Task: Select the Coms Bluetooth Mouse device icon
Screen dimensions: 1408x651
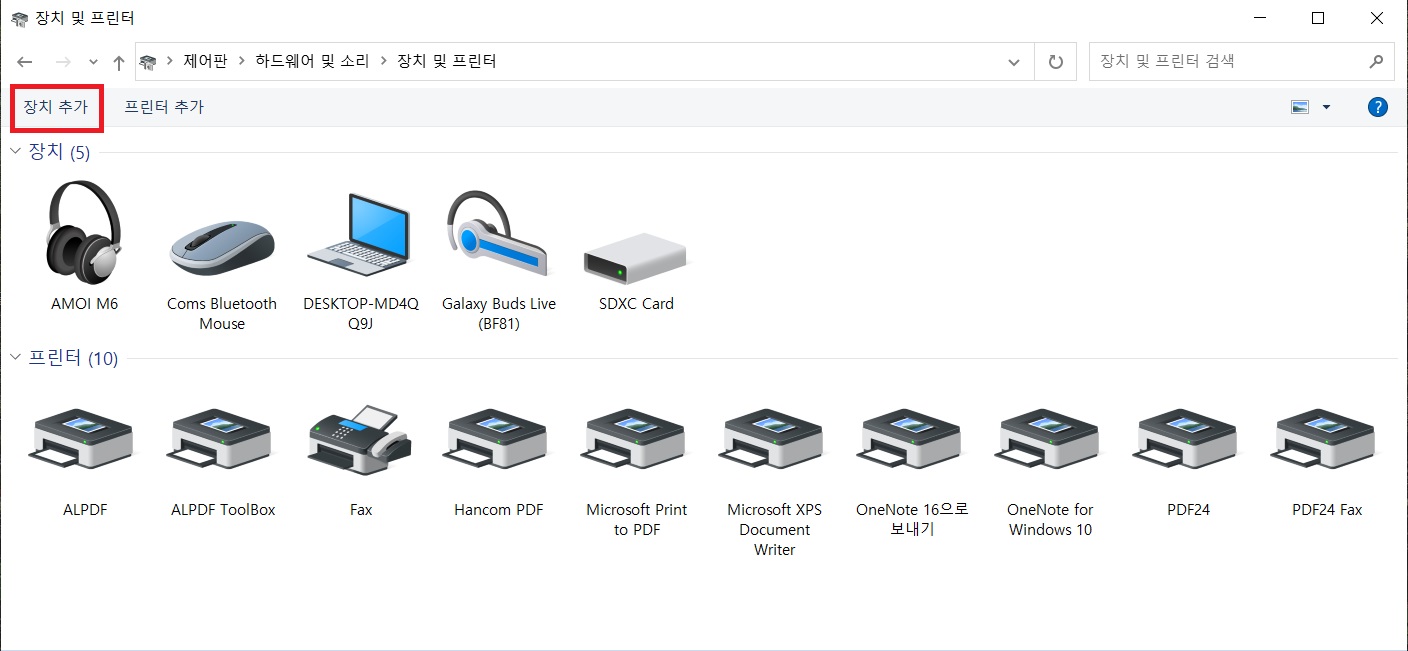Action: pyautogui.click(x=222, y=246)
